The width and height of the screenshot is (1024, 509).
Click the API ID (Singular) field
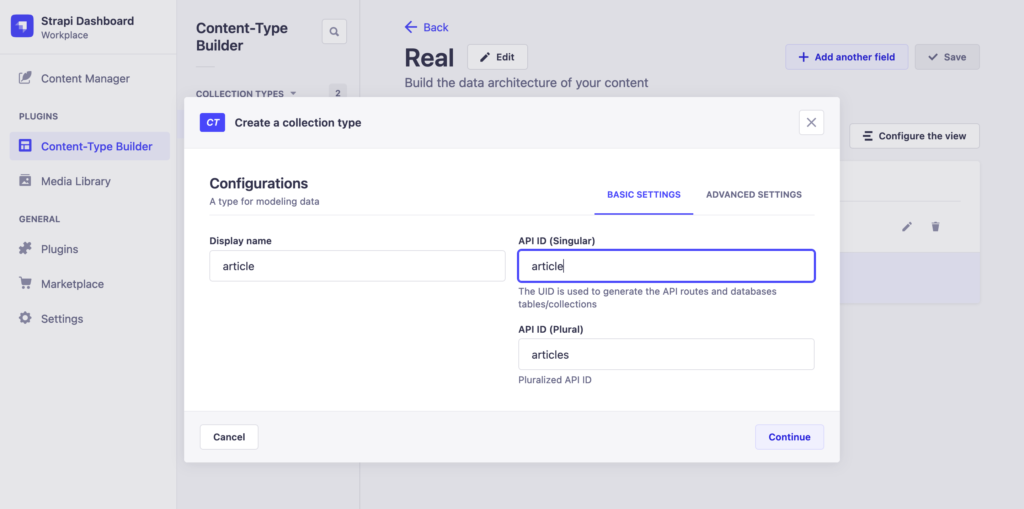pos(665,266)
